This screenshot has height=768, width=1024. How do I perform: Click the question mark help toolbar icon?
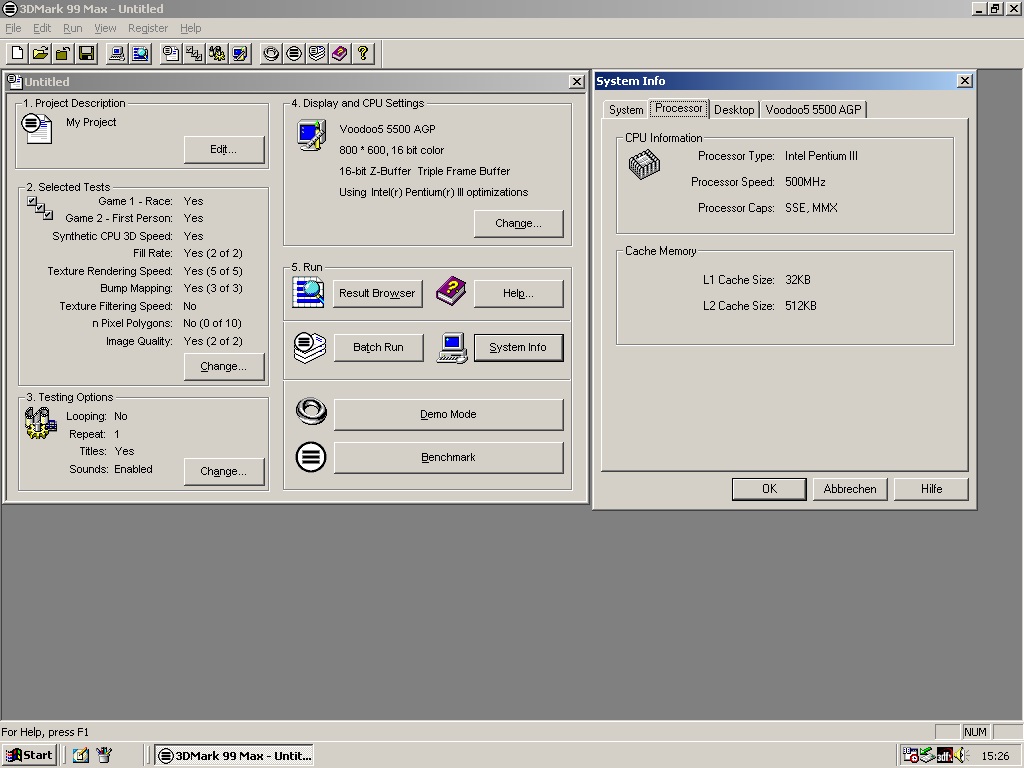[x=363, y=53]
